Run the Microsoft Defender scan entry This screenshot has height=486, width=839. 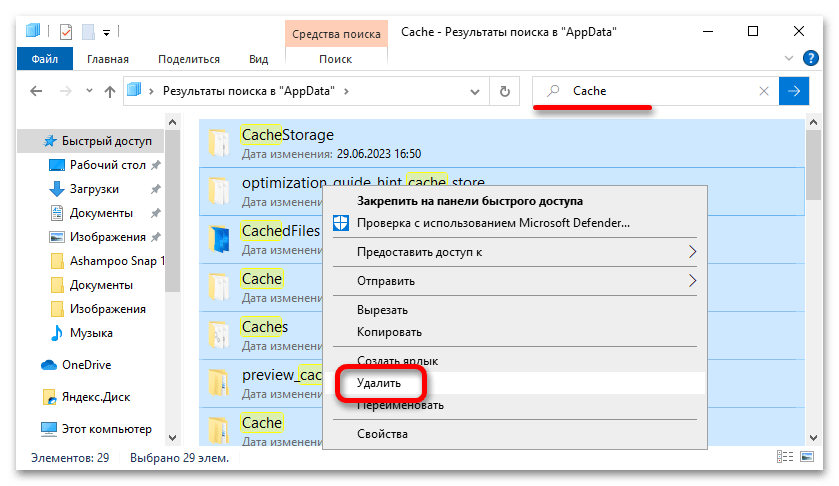tap(493, 222)
